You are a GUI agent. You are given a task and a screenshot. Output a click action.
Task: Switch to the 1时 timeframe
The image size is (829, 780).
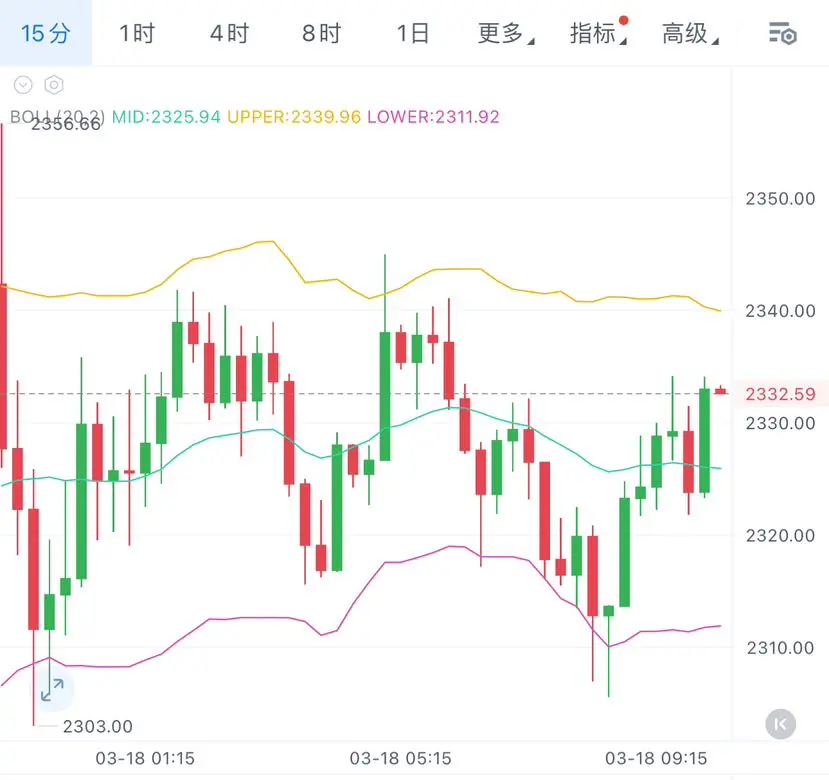point(137,34)
